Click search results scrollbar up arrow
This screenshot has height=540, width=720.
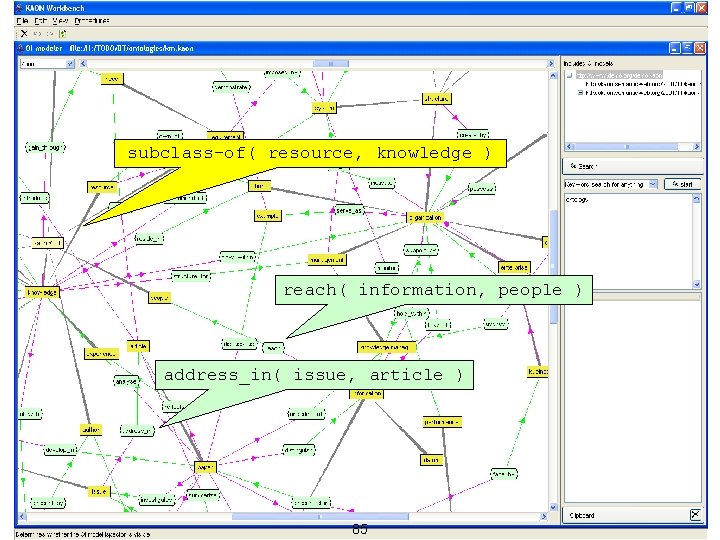coord(697,198)
